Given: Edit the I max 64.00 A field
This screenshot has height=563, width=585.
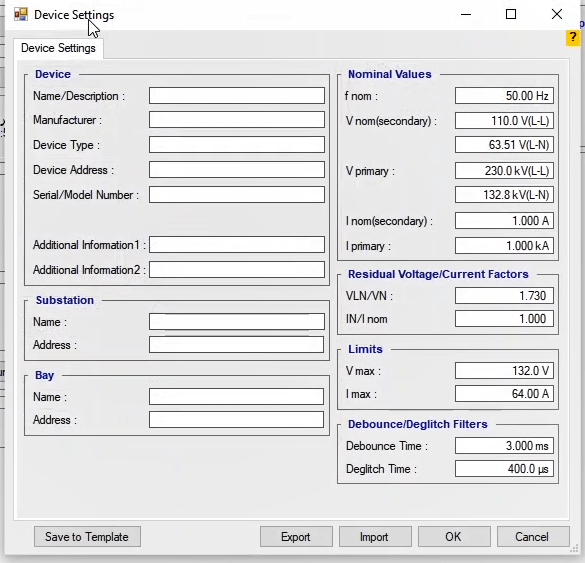Looking at the screenshot, I should click(504, 393).
